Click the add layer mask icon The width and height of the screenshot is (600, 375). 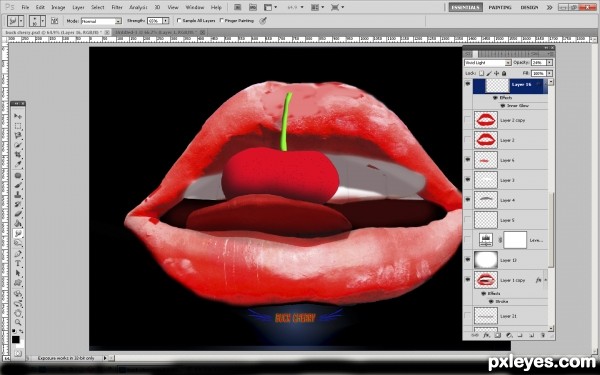pyautogui.click(x=498, y=335)
